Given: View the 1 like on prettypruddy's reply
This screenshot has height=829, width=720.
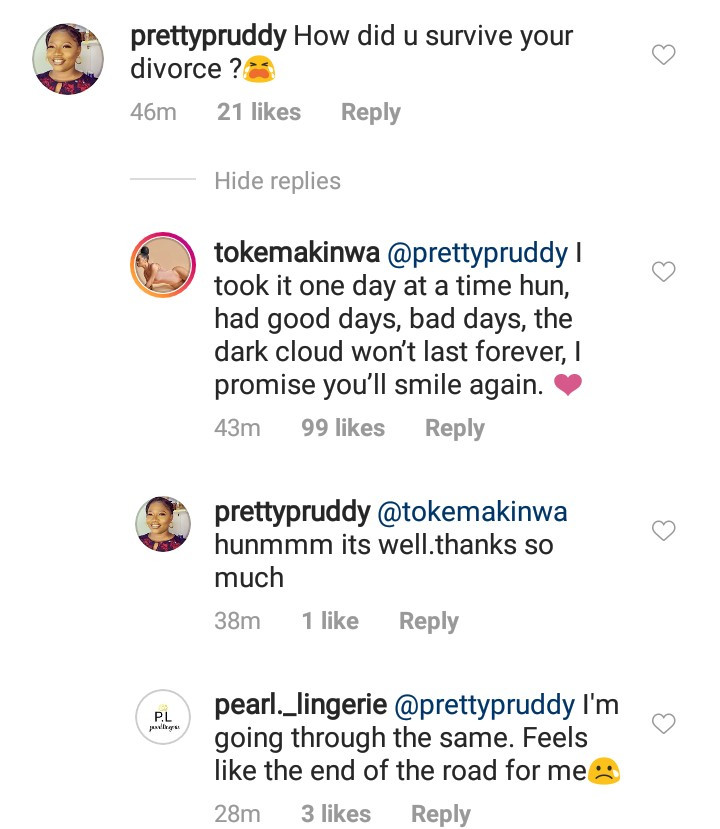Looking at the screenshot, I should (330, 621).
